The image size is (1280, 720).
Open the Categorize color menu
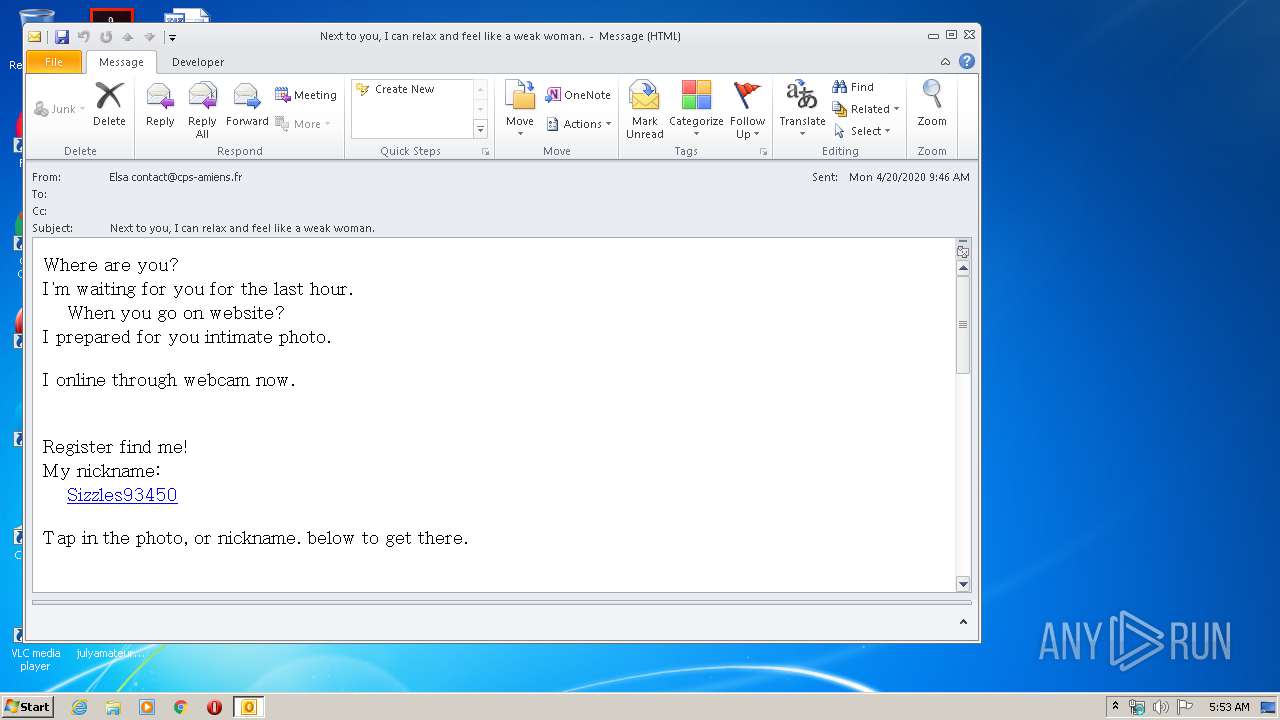(696, 110)
